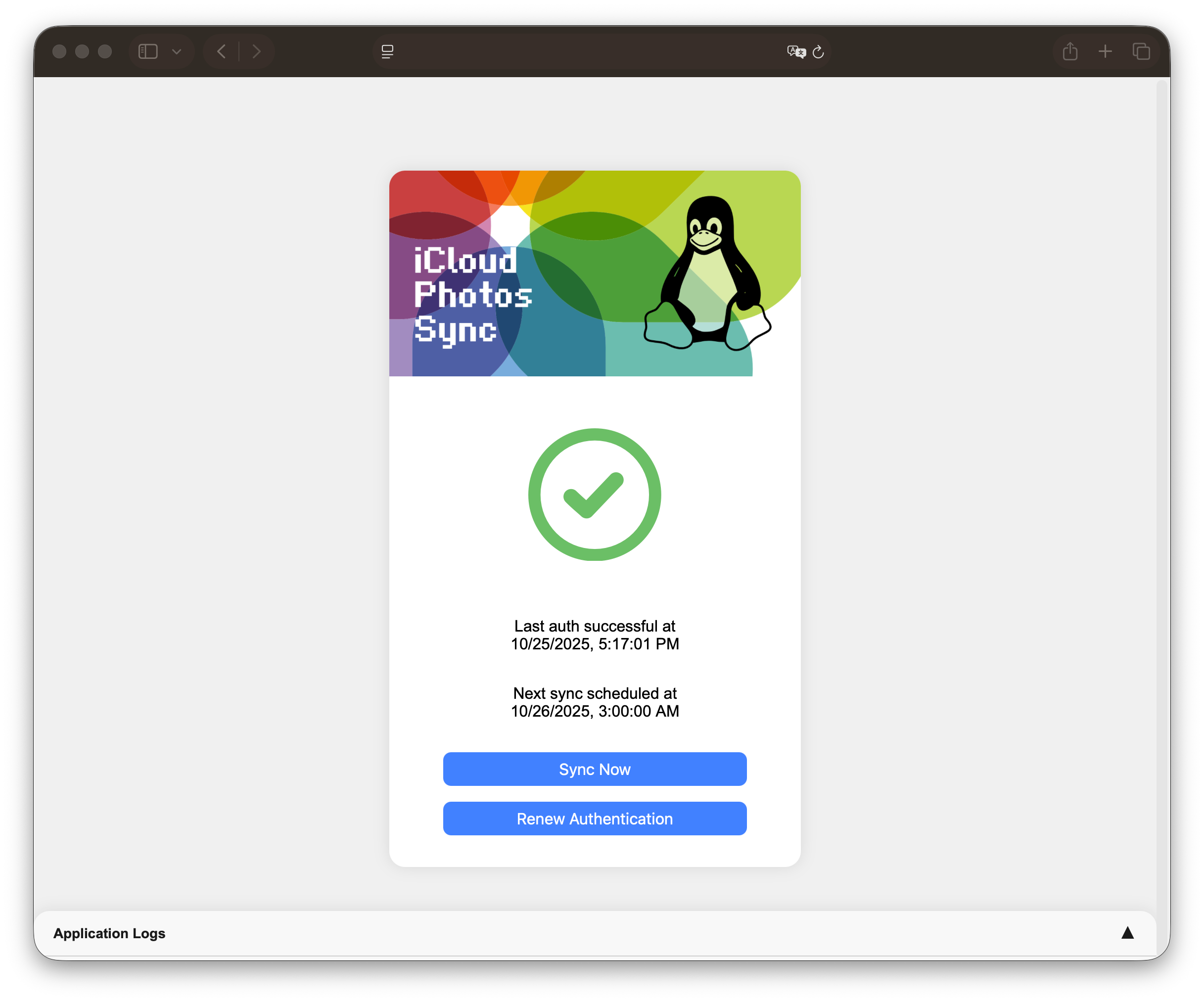Click the Renew Authentication button
The height and width of the screenshot is (1002, 1204).
[x=595, y=819]
